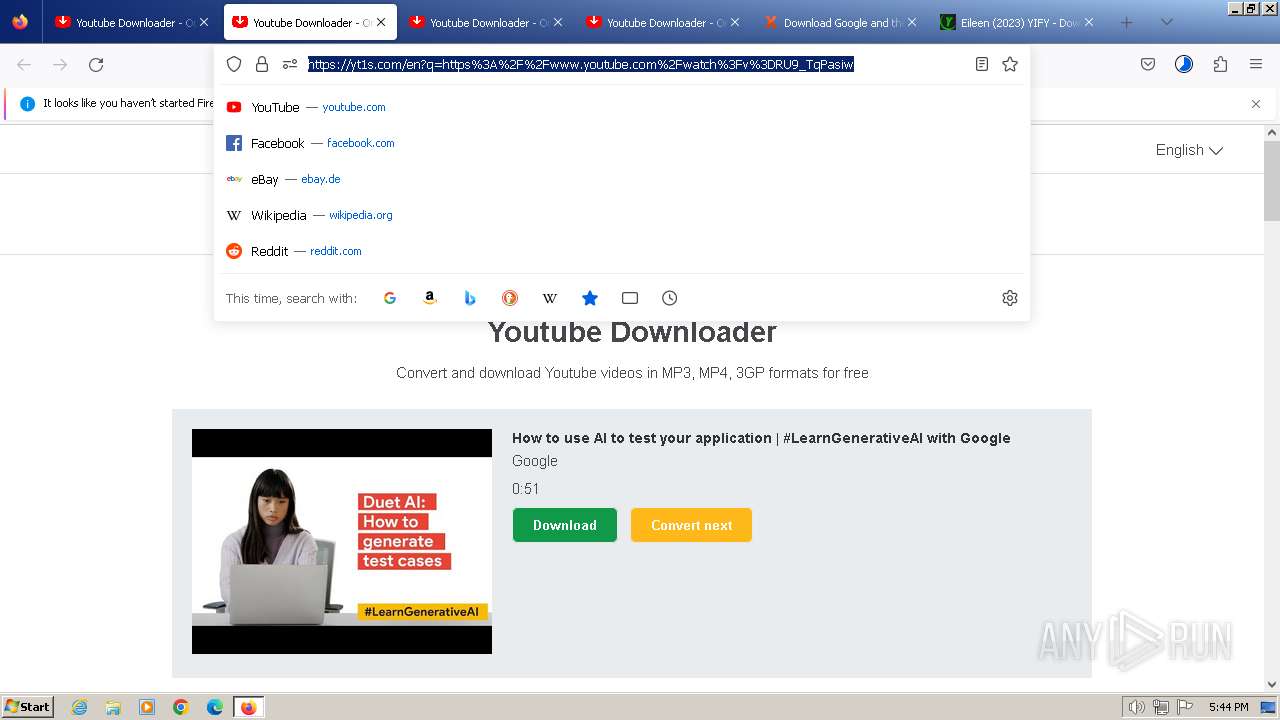Search with Amazon this time

tap(430, 298)
